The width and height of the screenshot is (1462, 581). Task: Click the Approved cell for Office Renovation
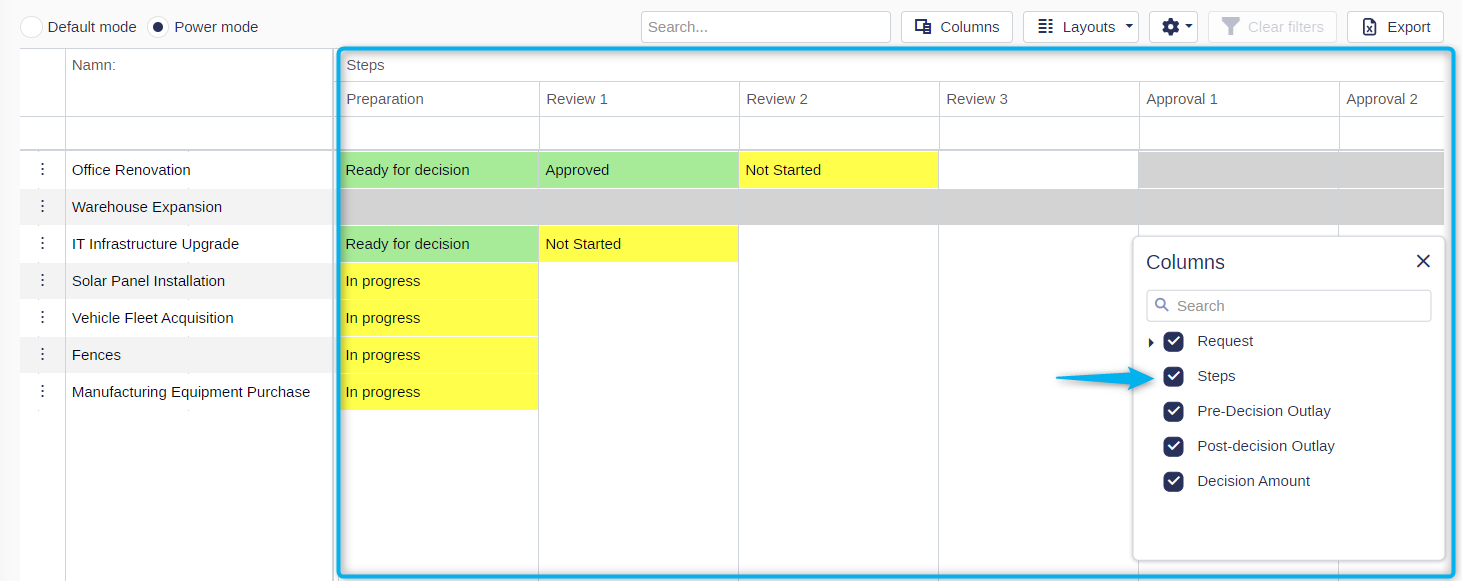[639, 170]
